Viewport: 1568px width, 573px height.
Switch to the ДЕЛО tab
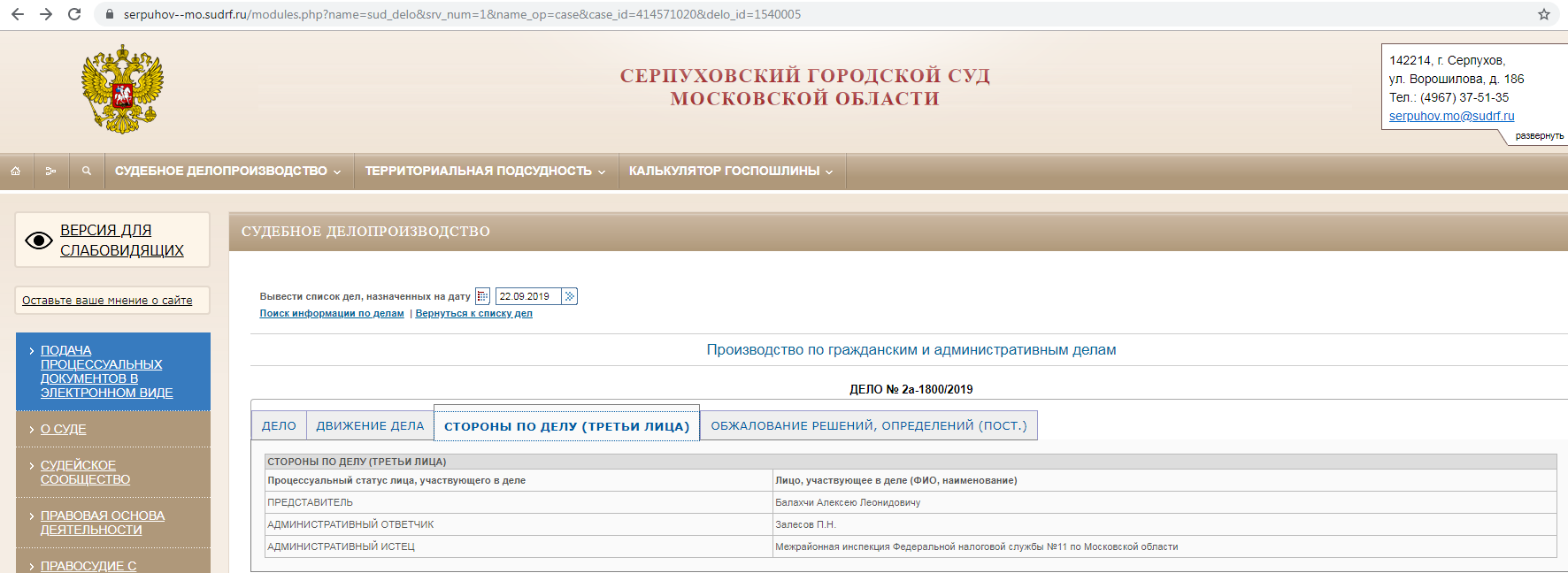[279, 425]
